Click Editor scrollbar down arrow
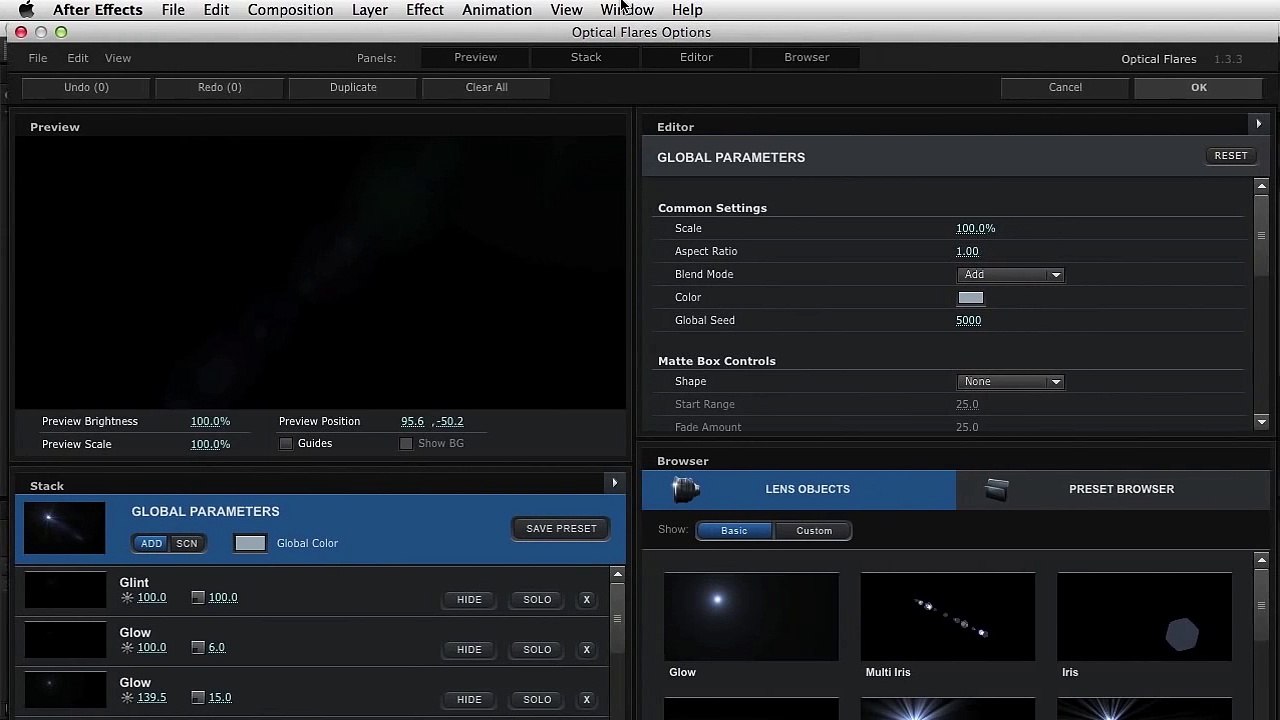The height and width of the screenshot is (720, 1280). pyautogui.click(x=1261, y=422)
